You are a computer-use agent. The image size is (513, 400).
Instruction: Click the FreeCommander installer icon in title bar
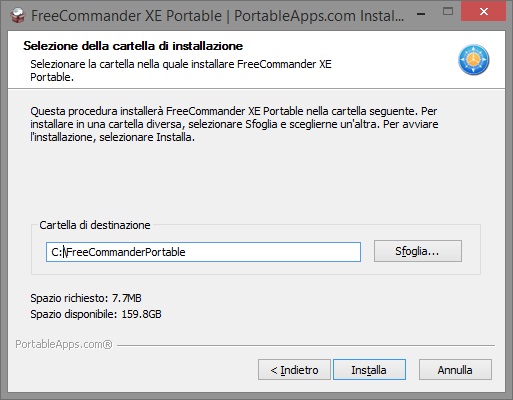tap(17, 15)
